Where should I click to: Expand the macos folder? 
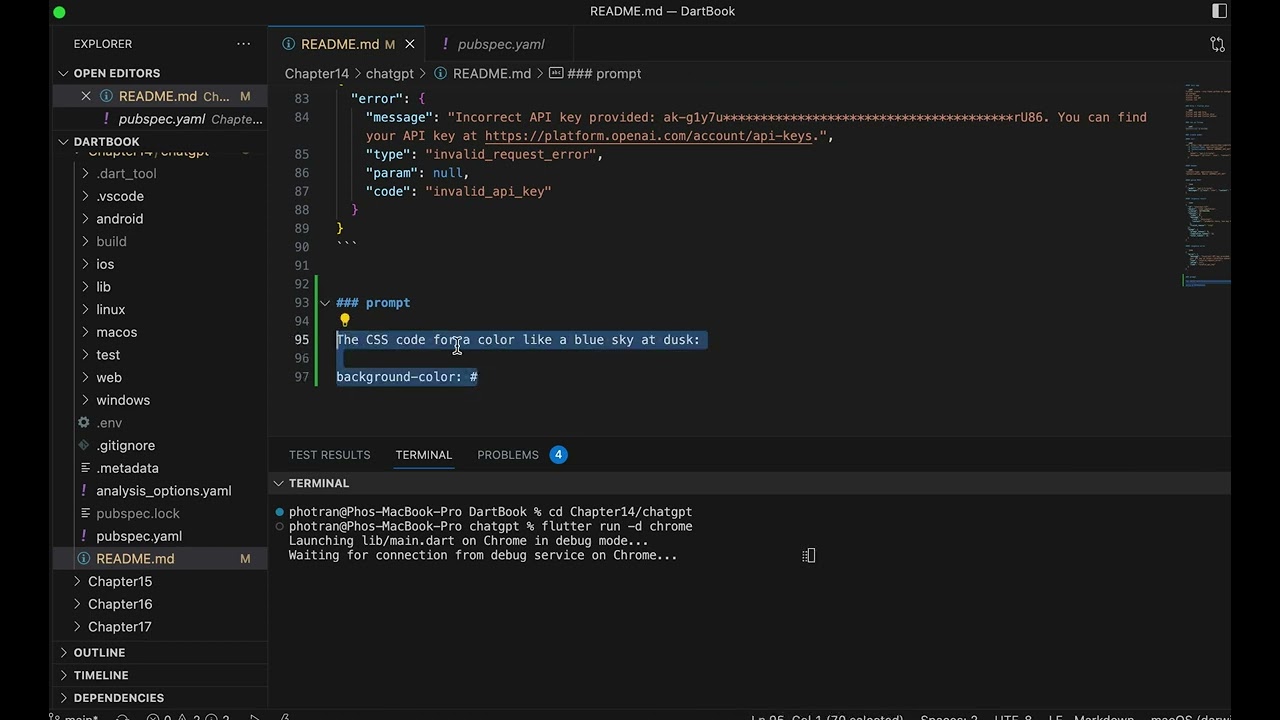point(85,332)
